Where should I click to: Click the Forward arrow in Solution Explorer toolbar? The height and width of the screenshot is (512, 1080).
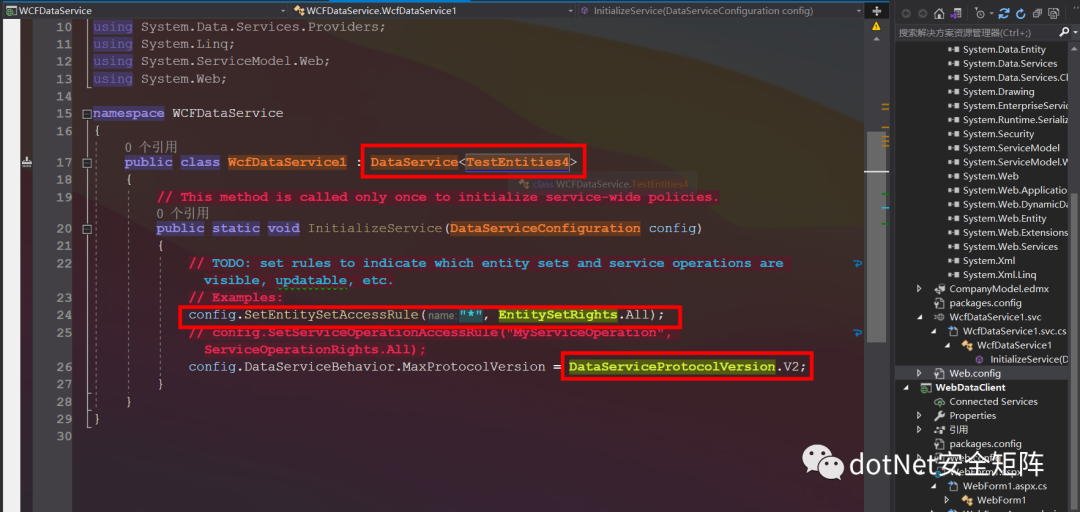pyautogui.click(x=922, y=13)
